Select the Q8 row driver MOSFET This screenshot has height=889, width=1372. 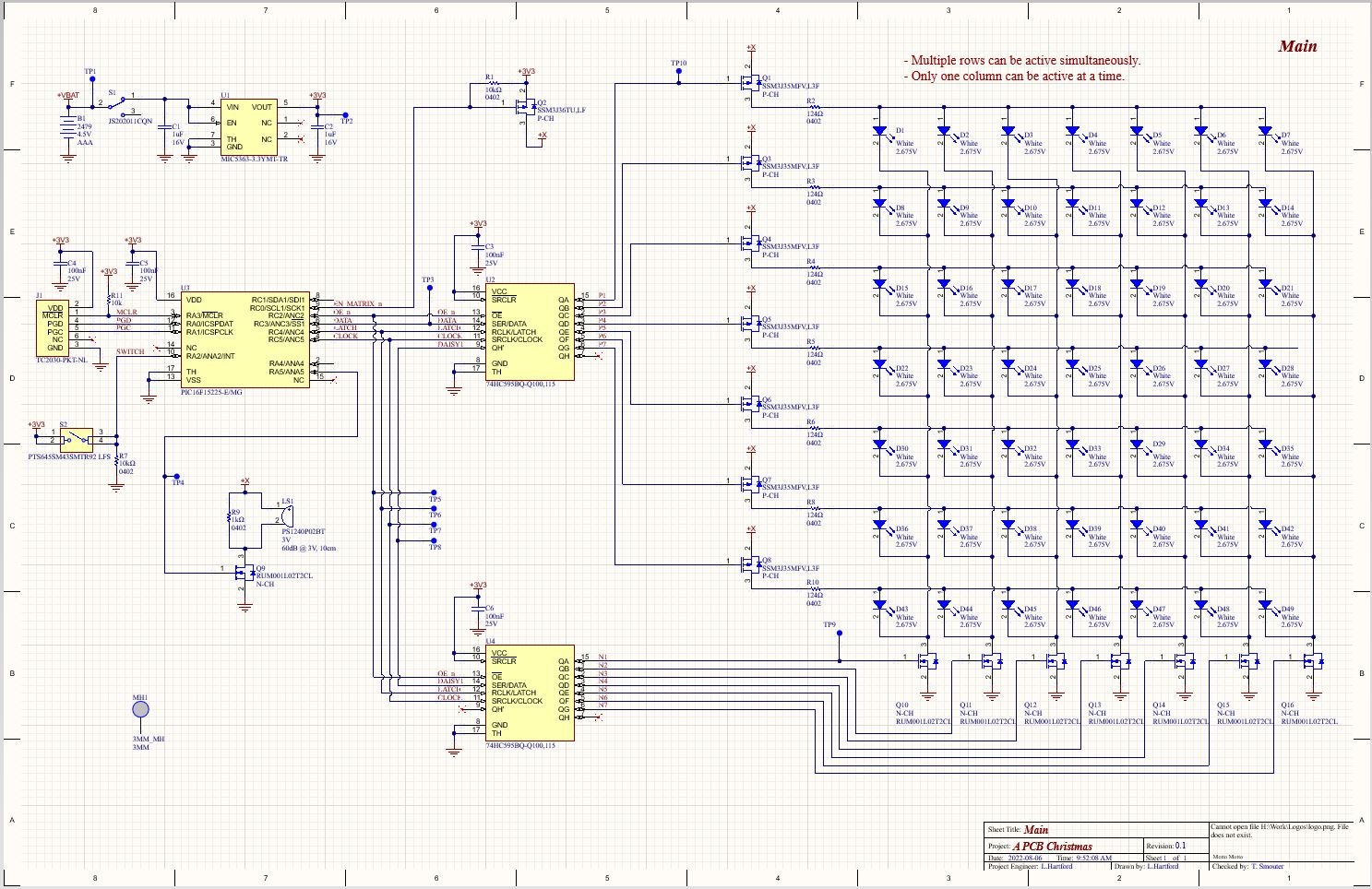point(749,563)
